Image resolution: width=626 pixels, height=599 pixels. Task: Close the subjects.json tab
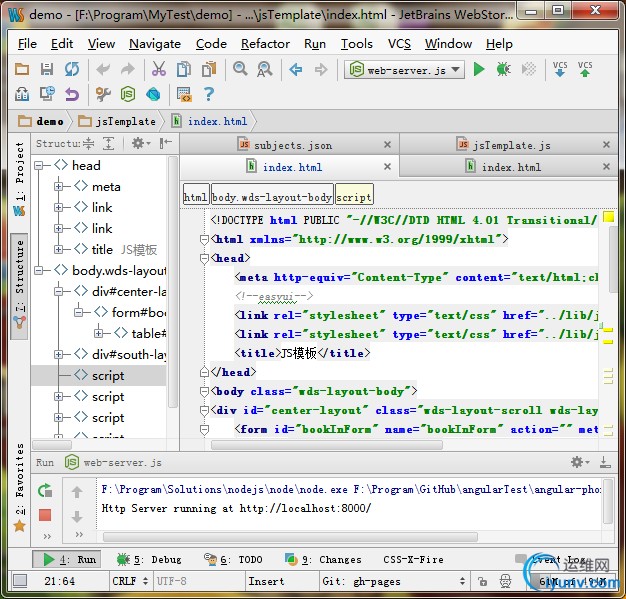point(387,145)
